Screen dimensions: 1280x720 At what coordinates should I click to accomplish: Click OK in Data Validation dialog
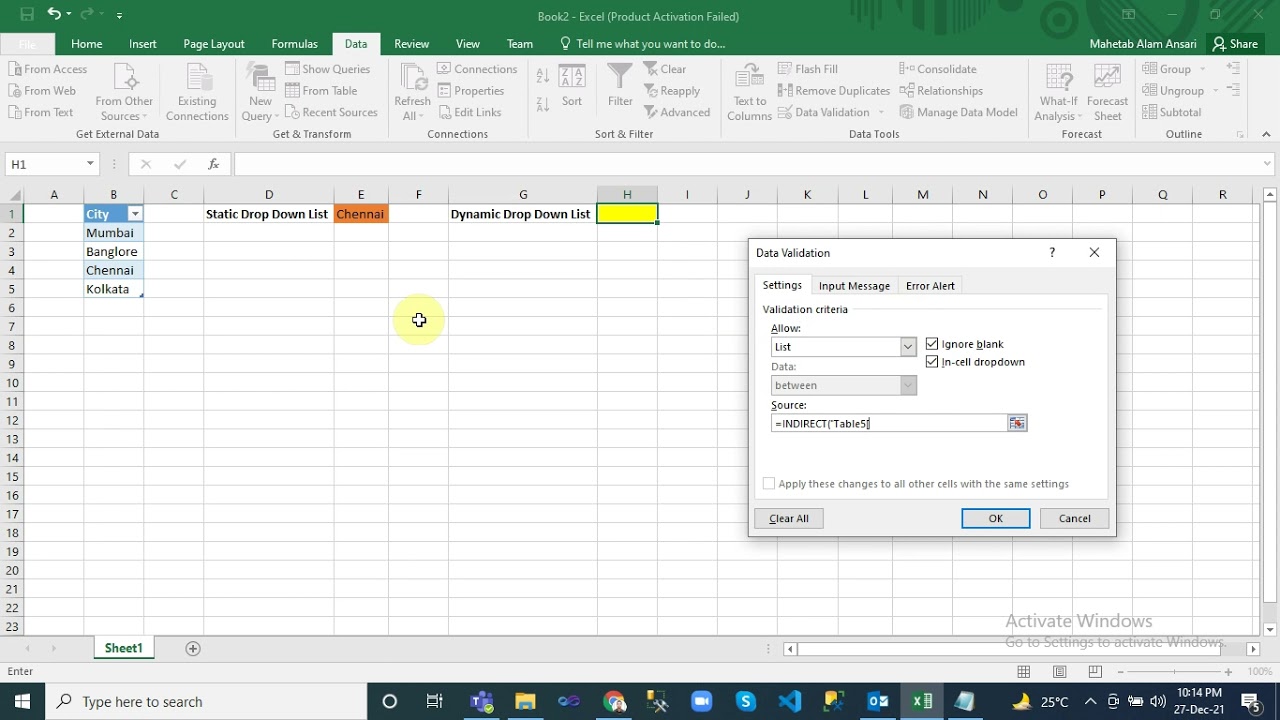[x=996, y=518]
